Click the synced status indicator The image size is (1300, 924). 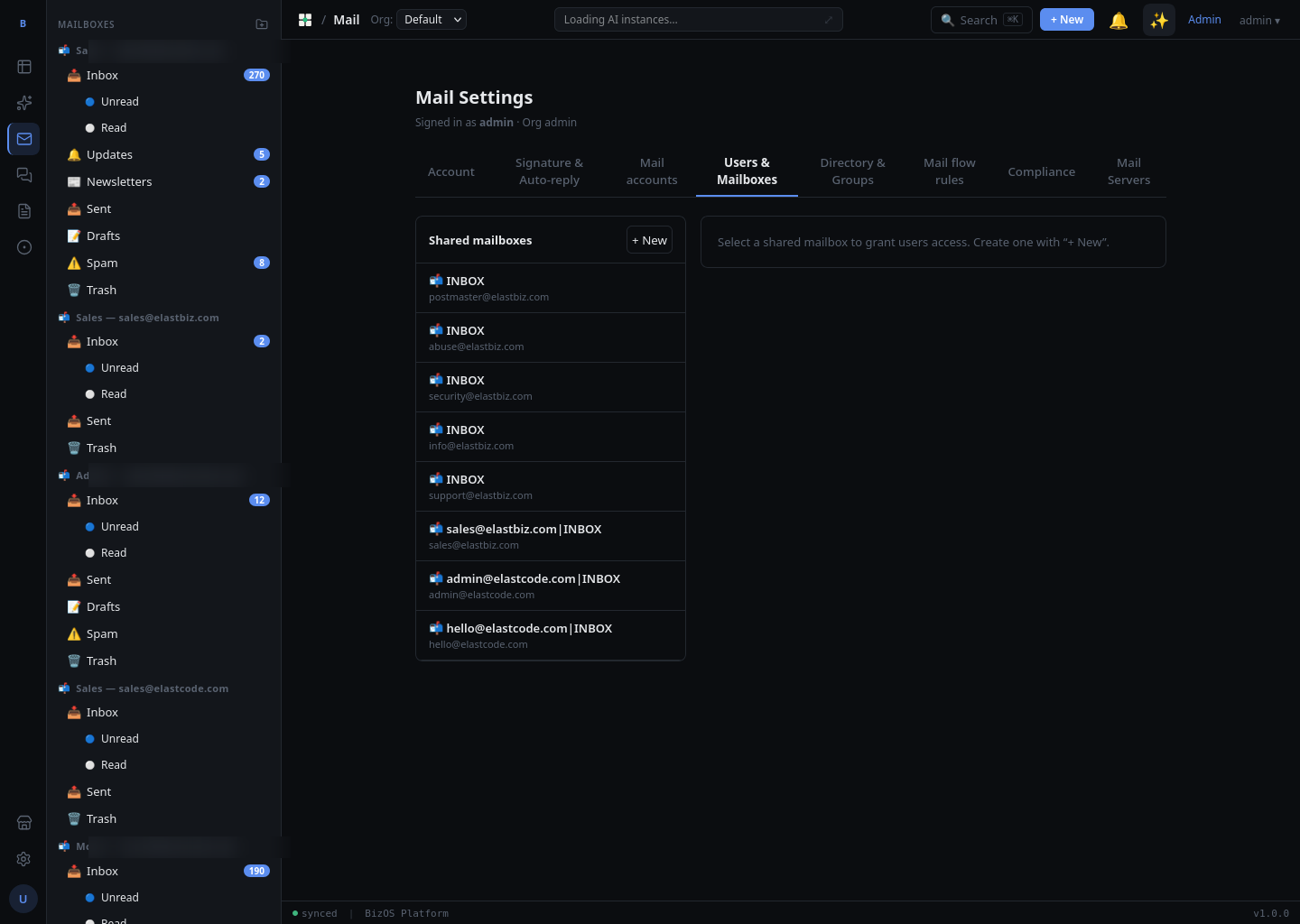(314, 913)
